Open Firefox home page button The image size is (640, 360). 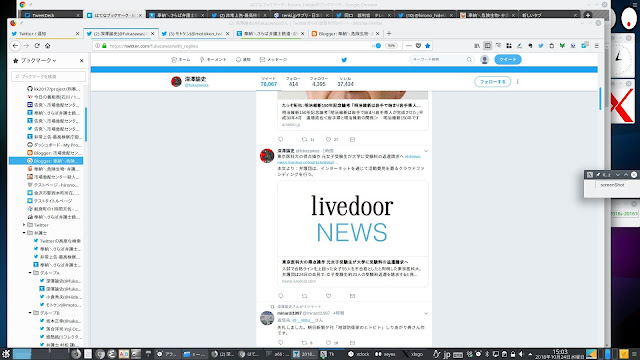pyautogui.click(x=47, y=46)
